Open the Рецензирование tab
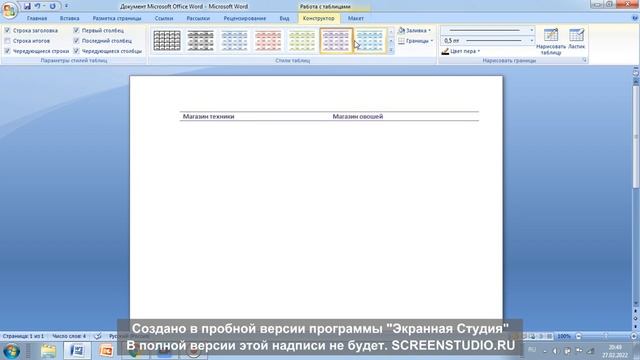 pos(244,18)
